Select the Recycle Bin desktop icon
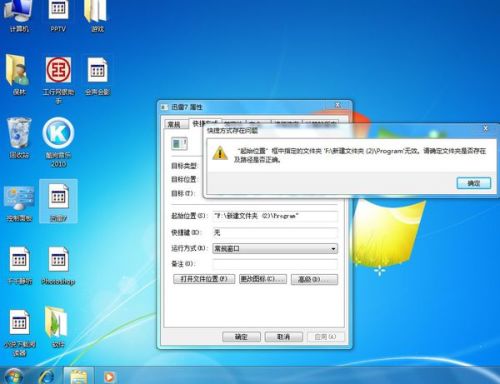500x384 pixels. point(19,137)
